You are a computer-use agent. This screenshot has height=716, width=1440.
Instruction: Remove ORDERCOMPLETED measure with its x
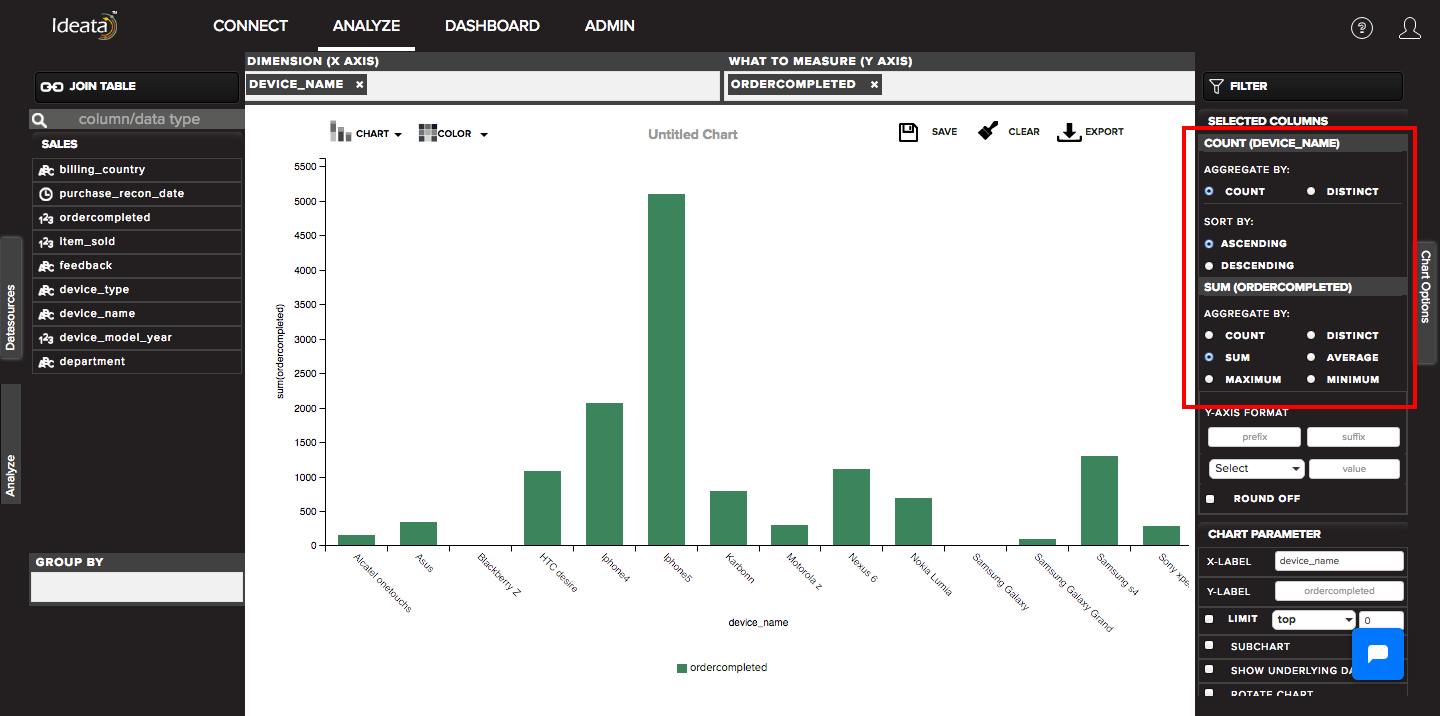click(x=874, y=84)
